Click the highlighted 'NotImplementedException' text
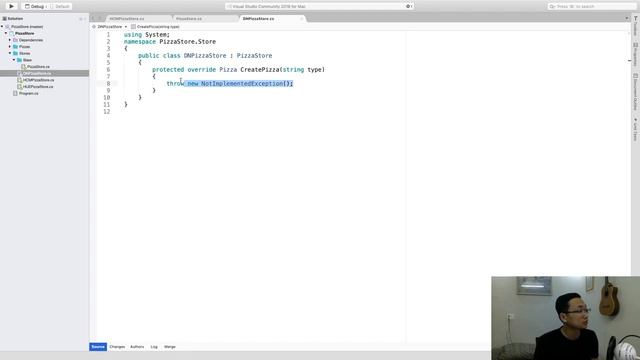Image resolution: width=640 pixels, height=360 pixels. tap(242, 84)
